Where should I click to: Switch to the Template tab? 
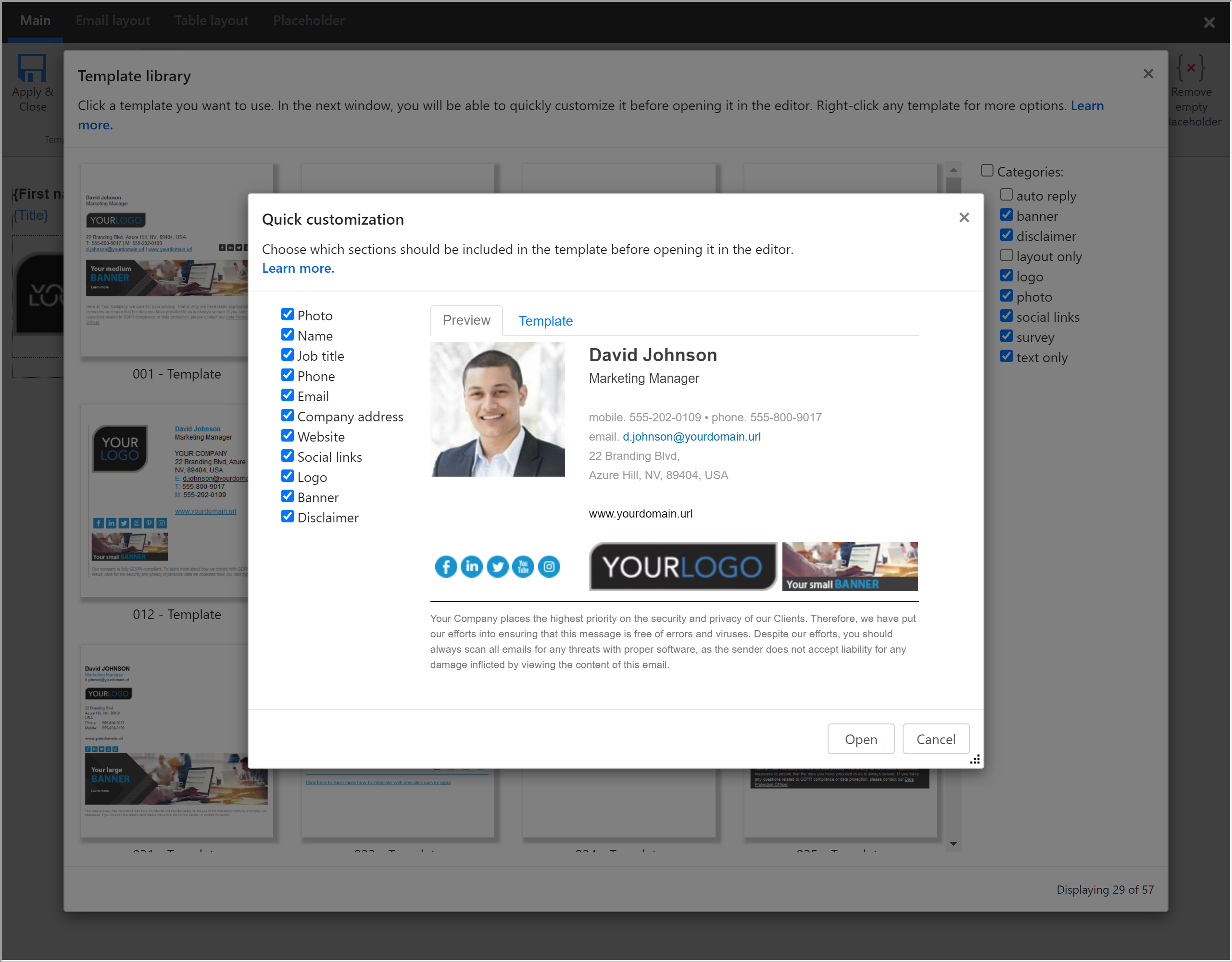[x=545, y=321]
